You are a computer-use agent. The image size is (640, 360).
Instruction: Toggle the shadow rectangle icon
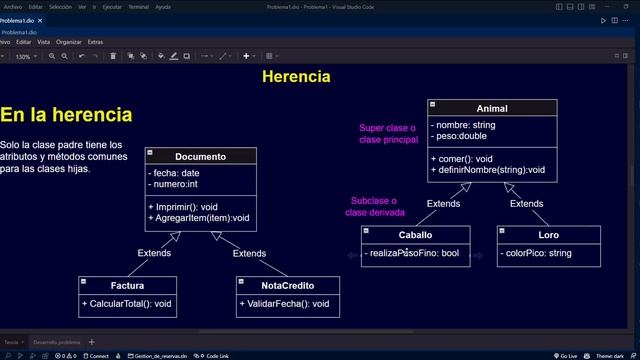tap(187, 56)
